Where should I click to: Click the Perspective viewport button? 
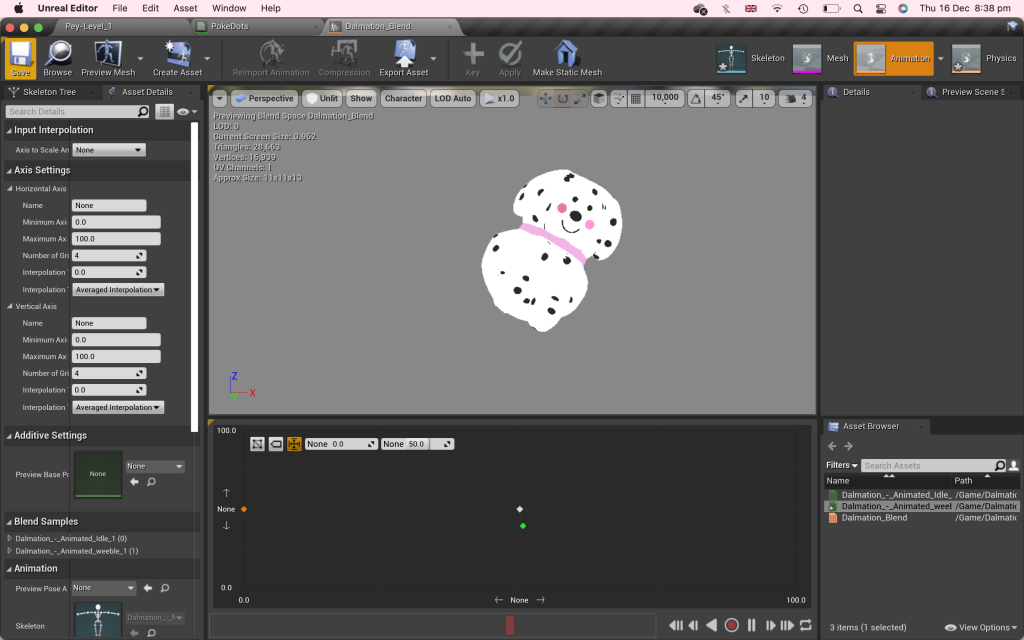pyautogui.click(x=265, y=99)
